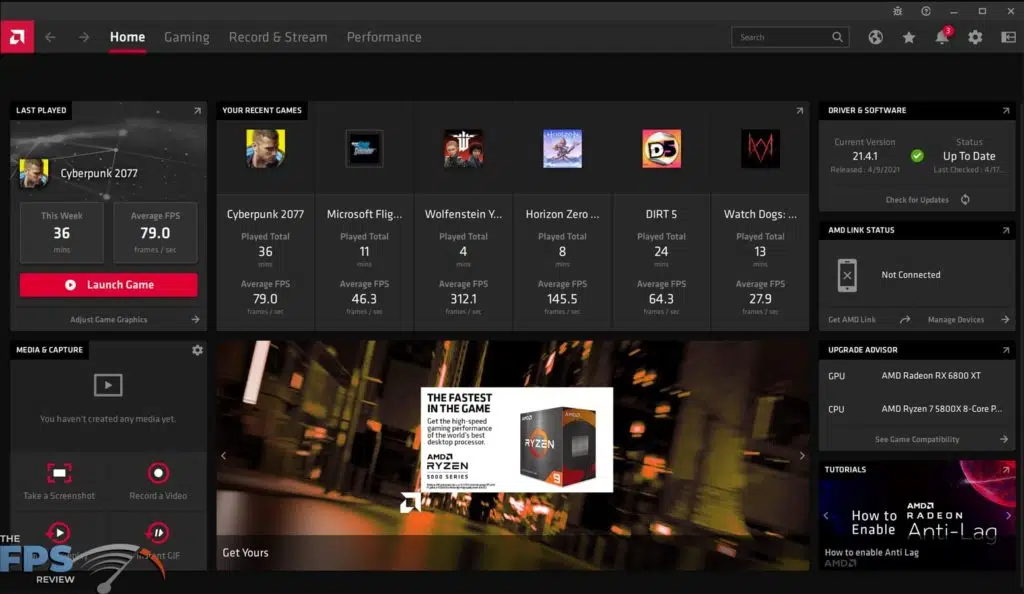The height and width of the screenshot is (594, 1024).
Task: Select Cyberpunk 2077 game icon in recent games
Action: 265,148
